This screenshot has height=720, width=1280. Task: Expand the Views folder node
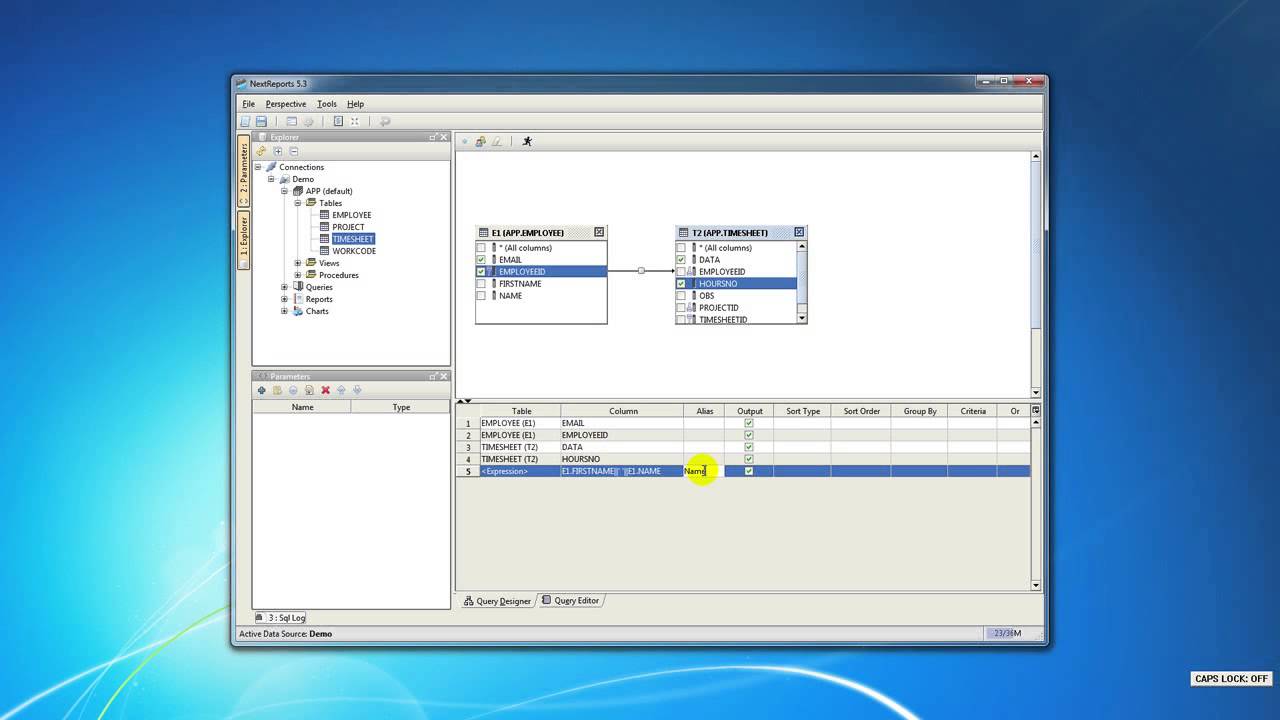pos(297,263)
